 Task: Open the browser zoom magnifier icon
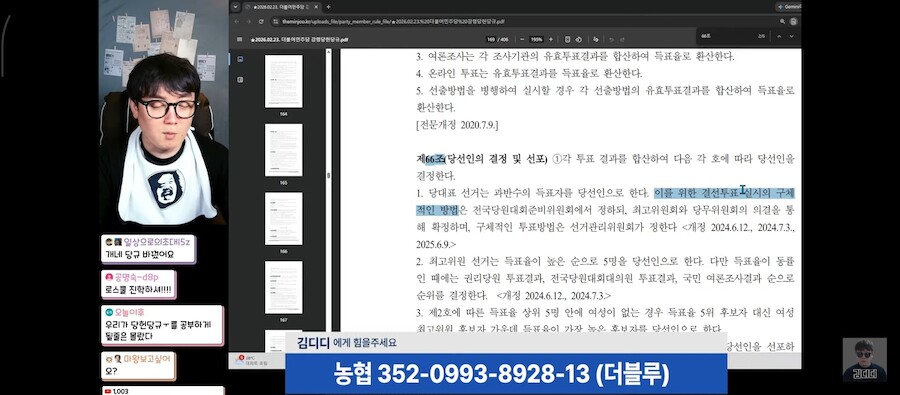782,21
